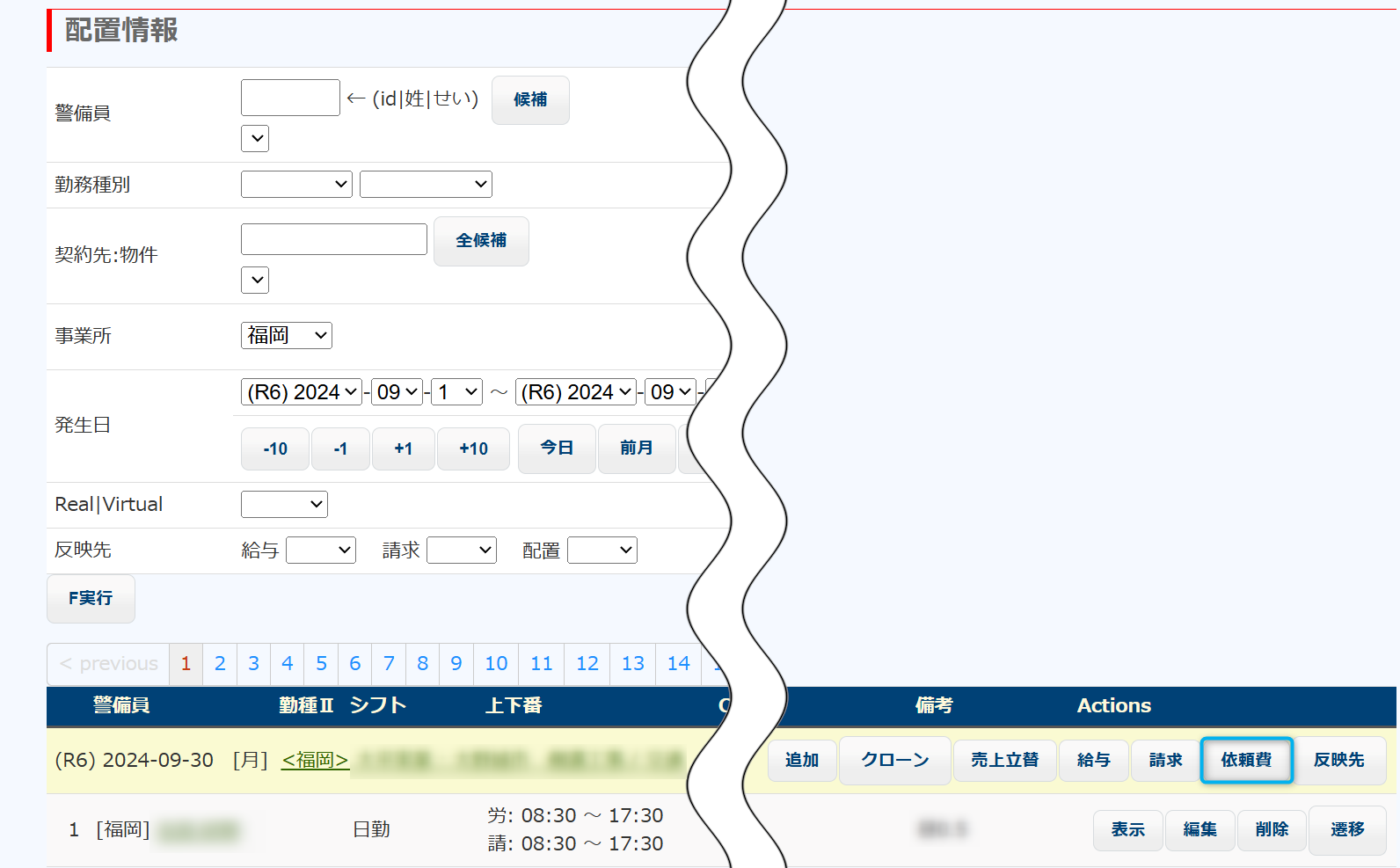Open the 給与 reflection dropdown
Image resolution: width=1400 pixels, height=868 pixels.
[x=320, y=551]
